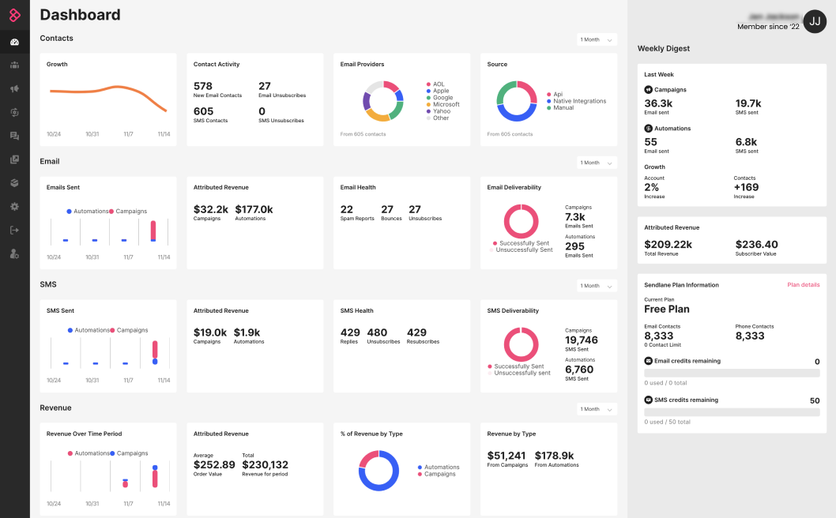Toggle Automations legend in Emails Sent chart
836x518 pixels.
coord(87,211)
